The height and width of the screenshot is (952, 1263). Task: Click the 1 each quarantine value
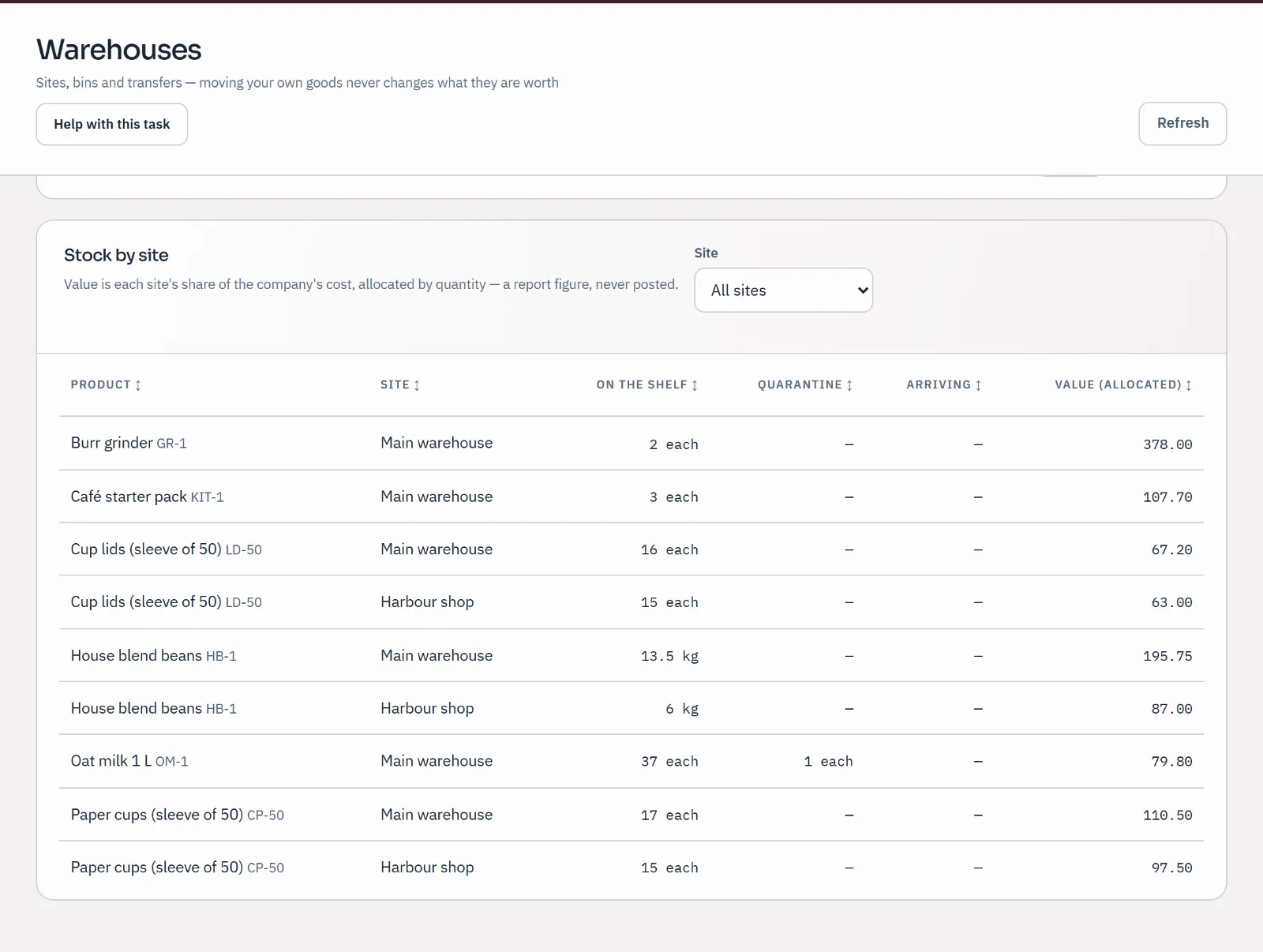tap(828, 762)
